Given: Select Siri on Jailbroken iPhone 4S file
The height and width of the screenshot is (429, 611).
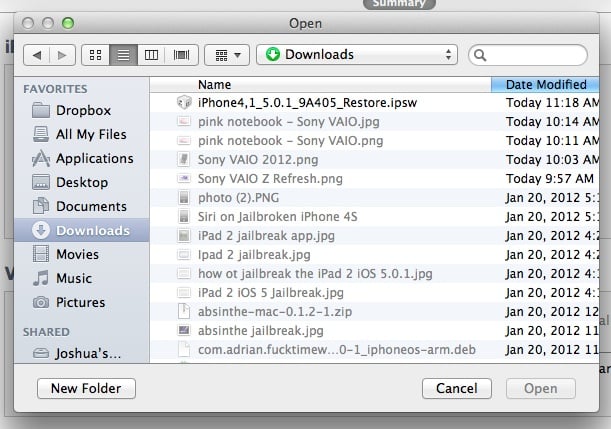Looking at the screenshot, I should [374, 217].
